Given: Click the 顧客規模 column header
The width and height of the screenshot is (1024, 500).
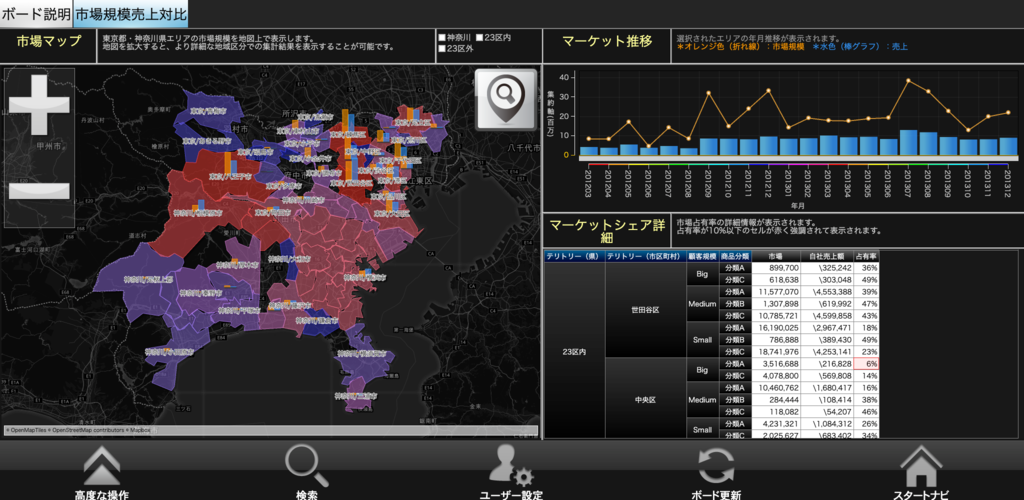Looking at the screenshot, I should [702, 256].
